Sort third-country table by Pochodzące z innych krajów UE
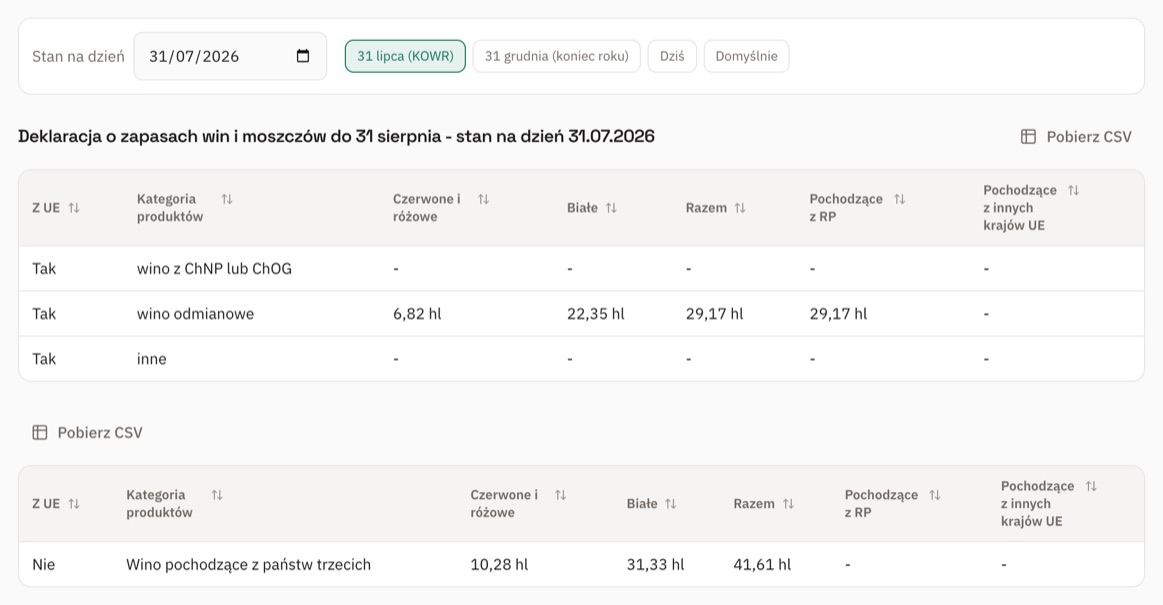 coord(1091,486)
